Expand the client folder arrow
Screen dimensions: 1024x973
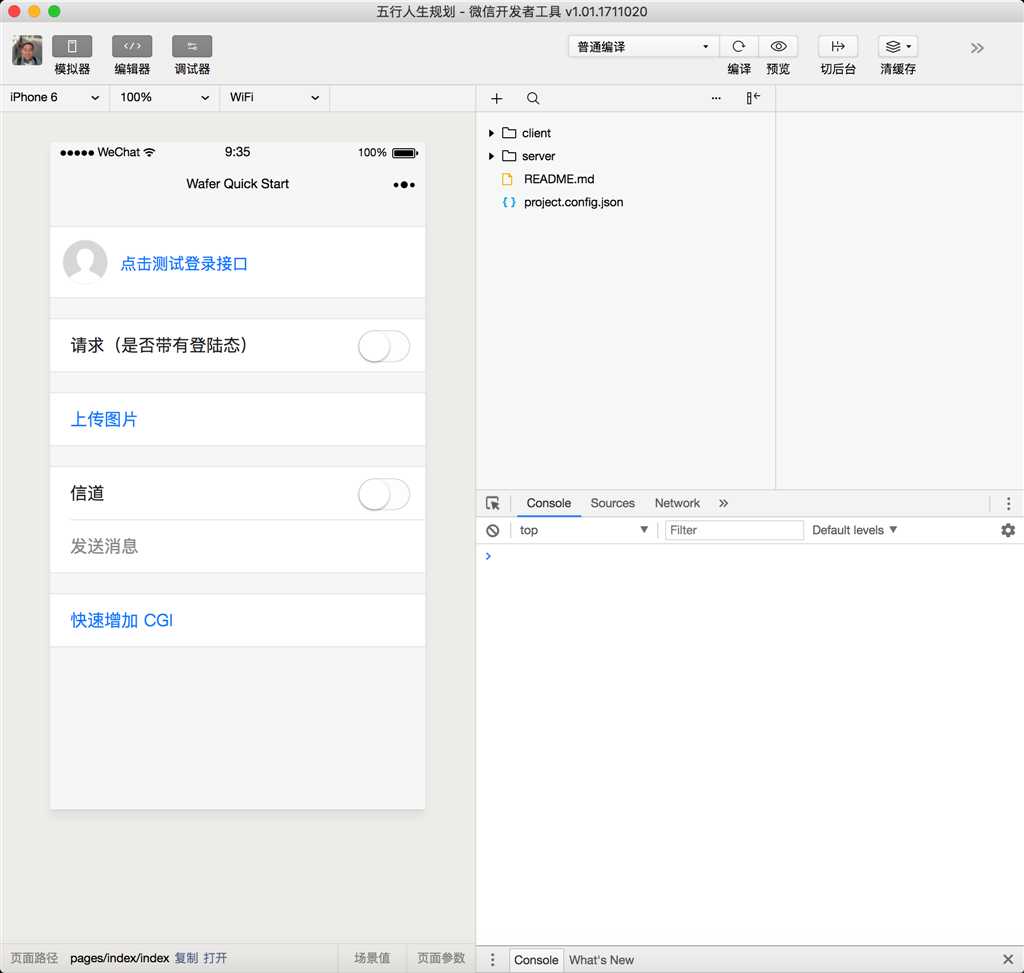[491, 133]
